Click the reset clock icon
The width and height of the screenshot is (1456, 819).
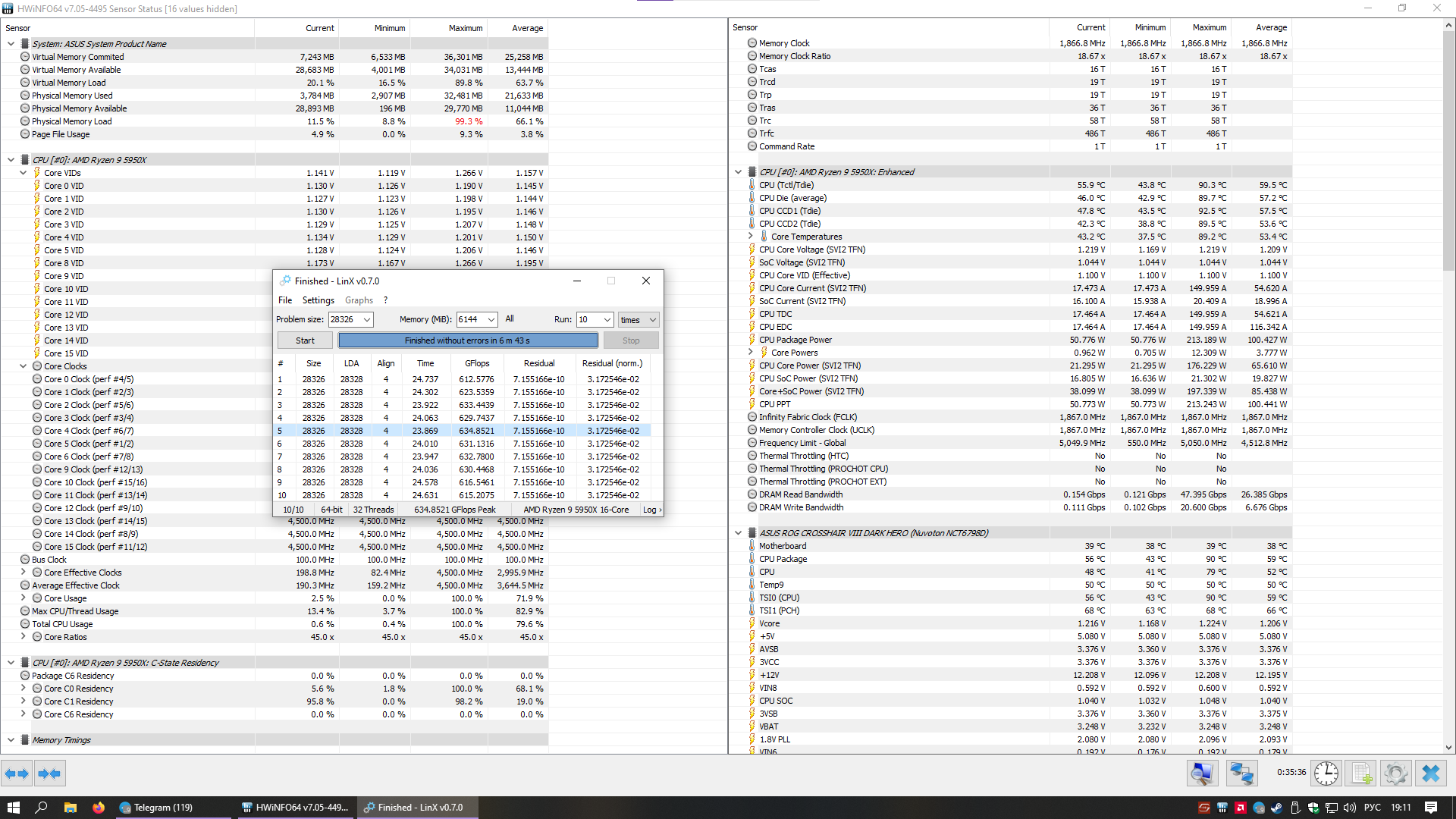tap(1326, 773)
